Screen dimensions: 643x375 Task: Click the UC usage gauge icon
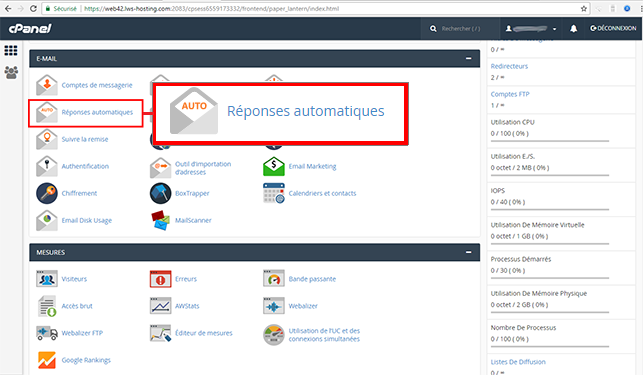click(274, 335)
